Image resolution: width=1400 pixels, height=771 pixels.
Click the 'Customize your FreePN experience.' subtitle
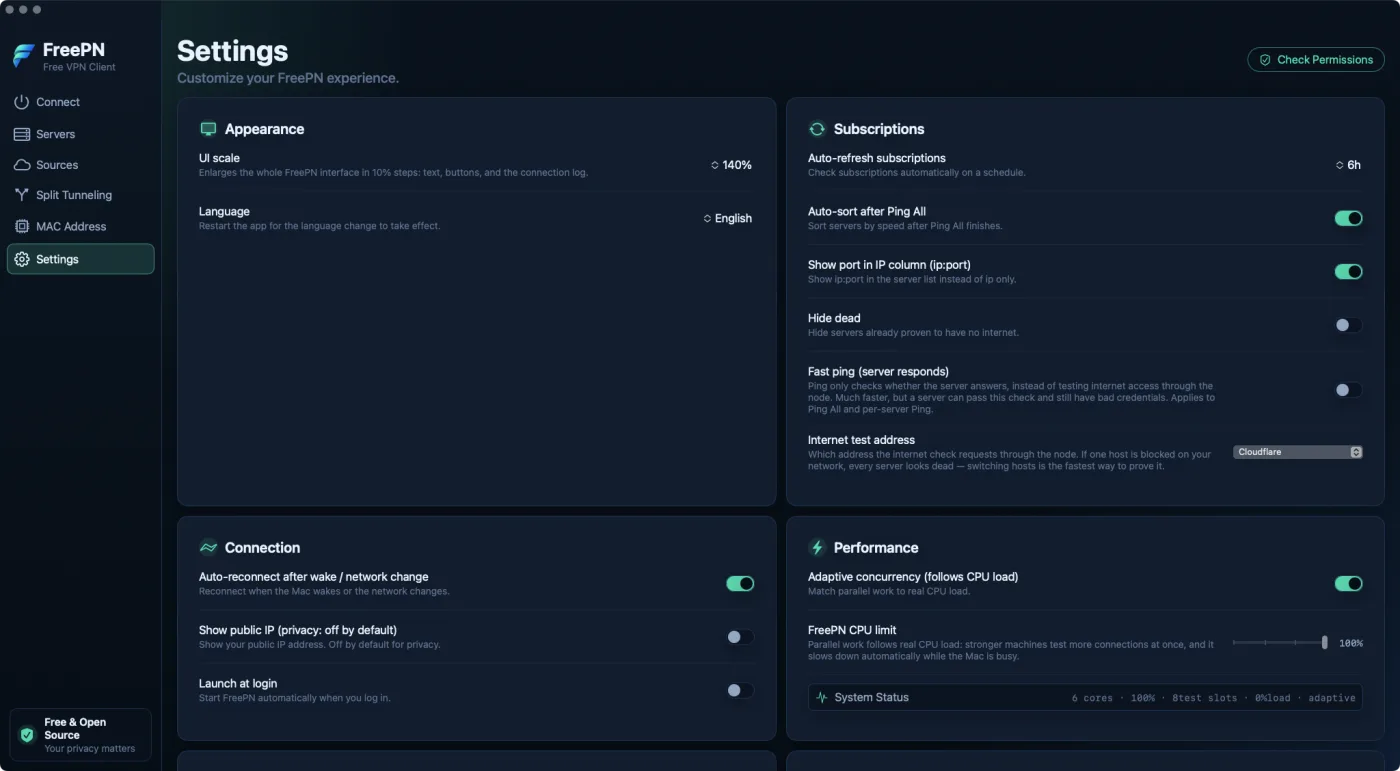coord(288,78)
